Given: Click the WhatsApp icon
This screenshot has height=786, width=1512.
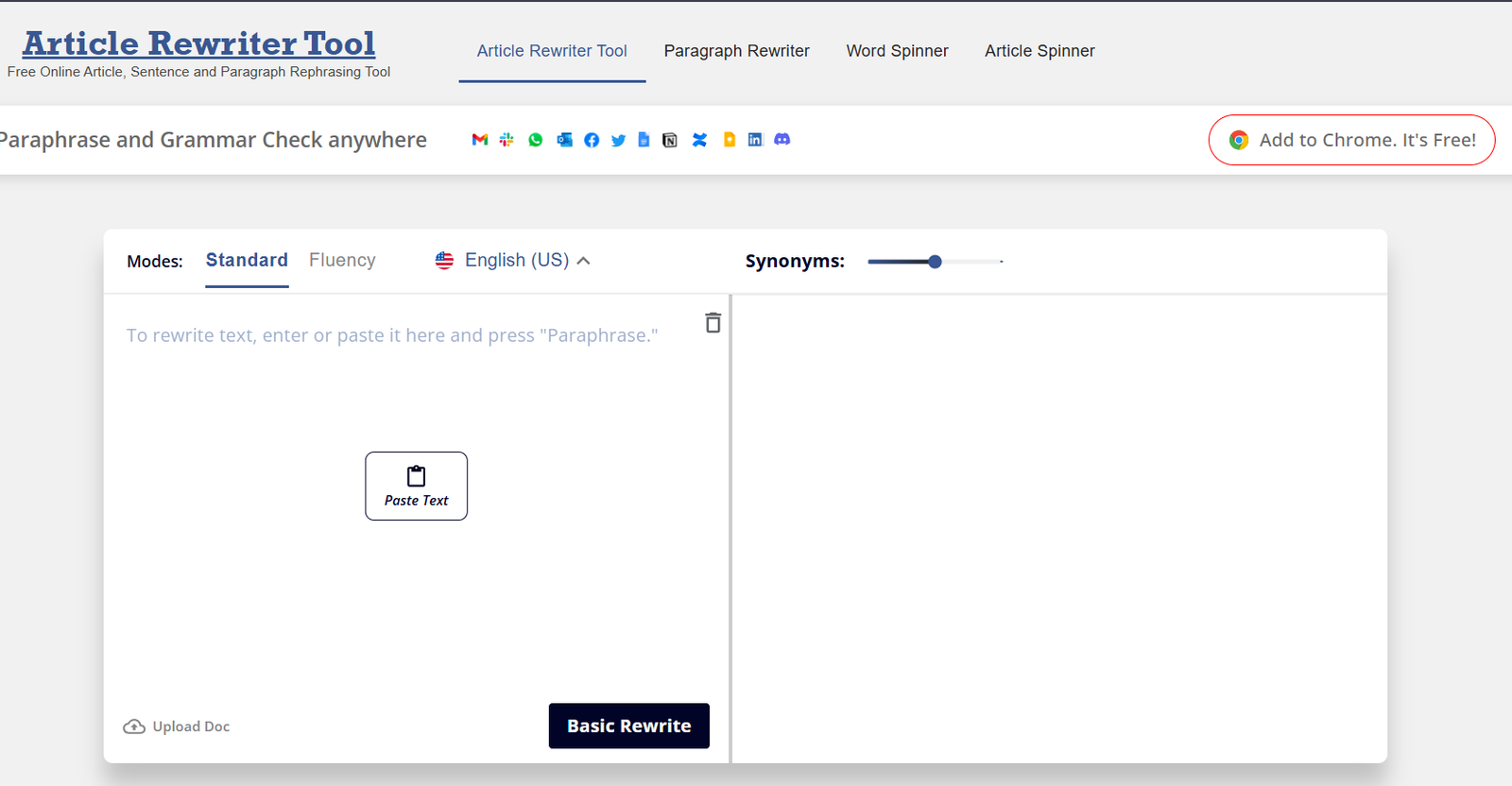Looking at the screenshot, I should 536,140.
